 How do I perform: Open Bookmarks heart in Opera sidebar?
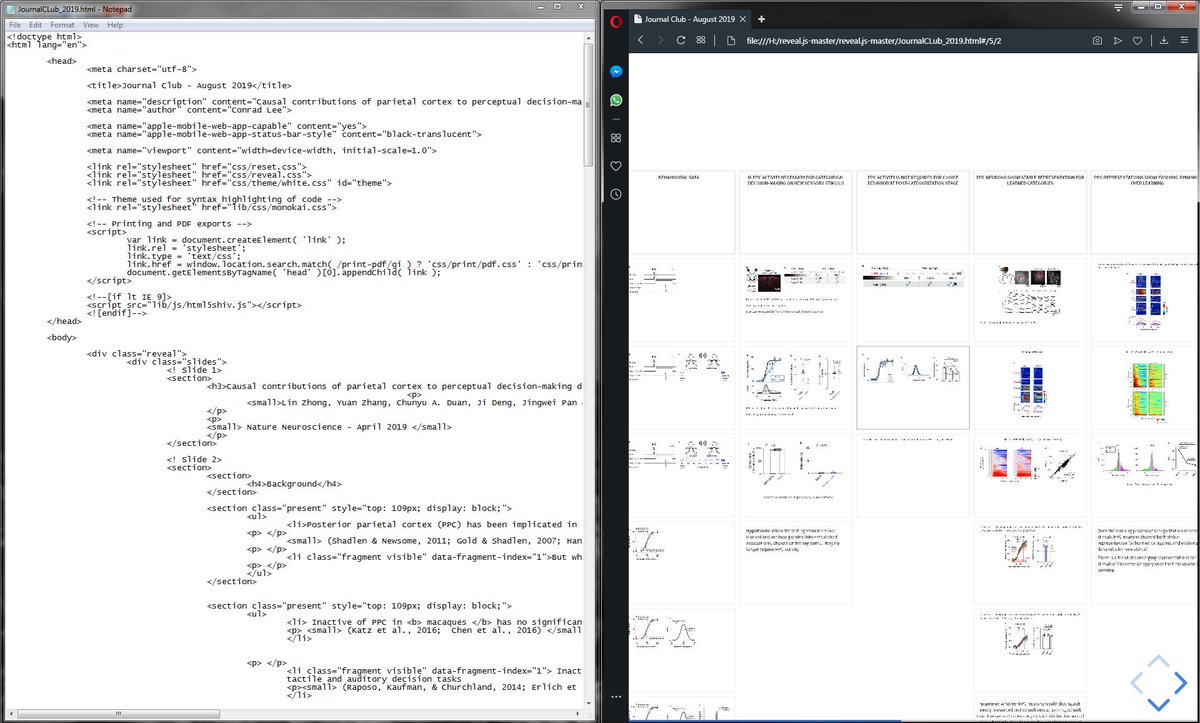616,166
